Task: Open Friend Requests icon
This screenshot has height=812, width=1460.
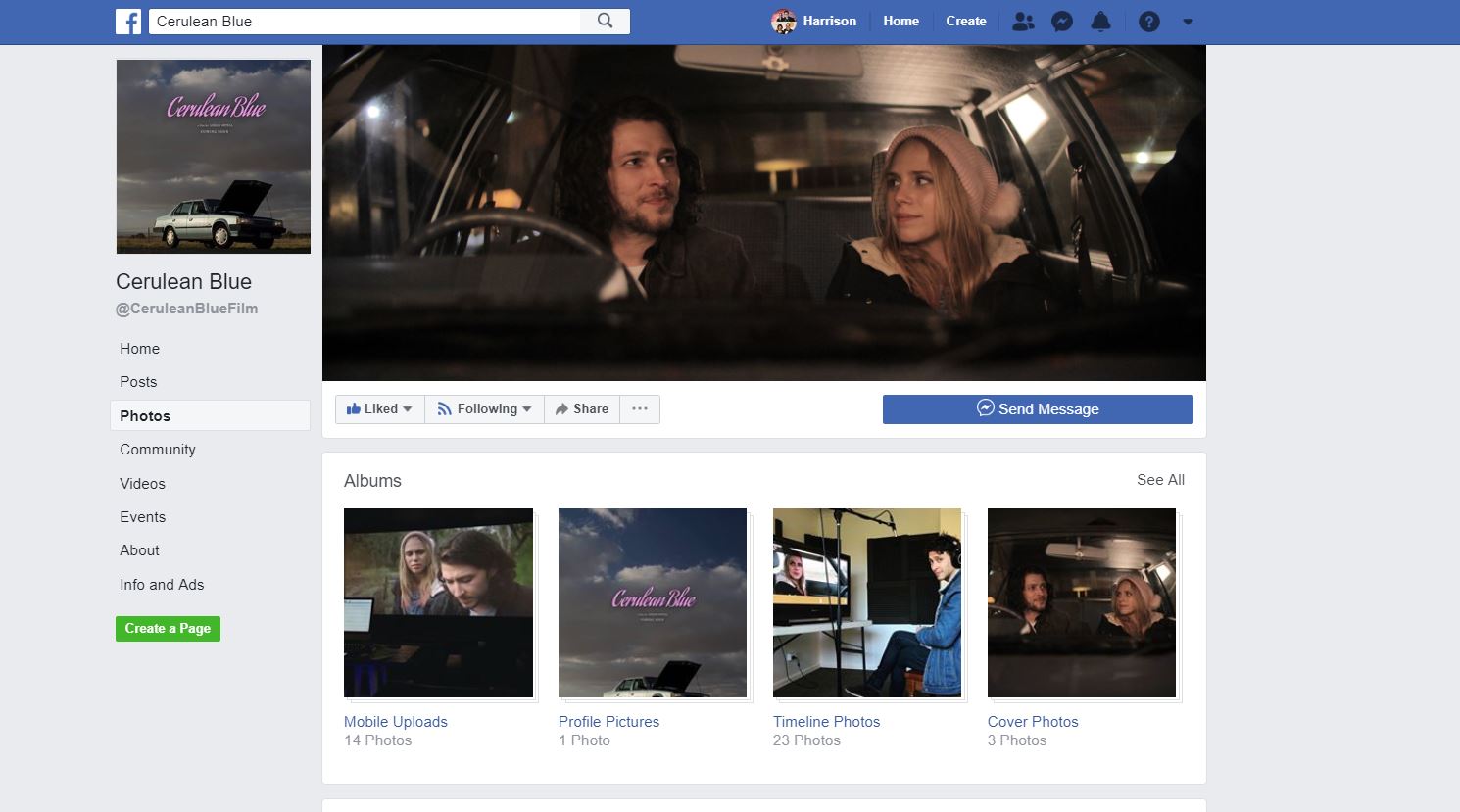Action: (x=1023, y=22)
